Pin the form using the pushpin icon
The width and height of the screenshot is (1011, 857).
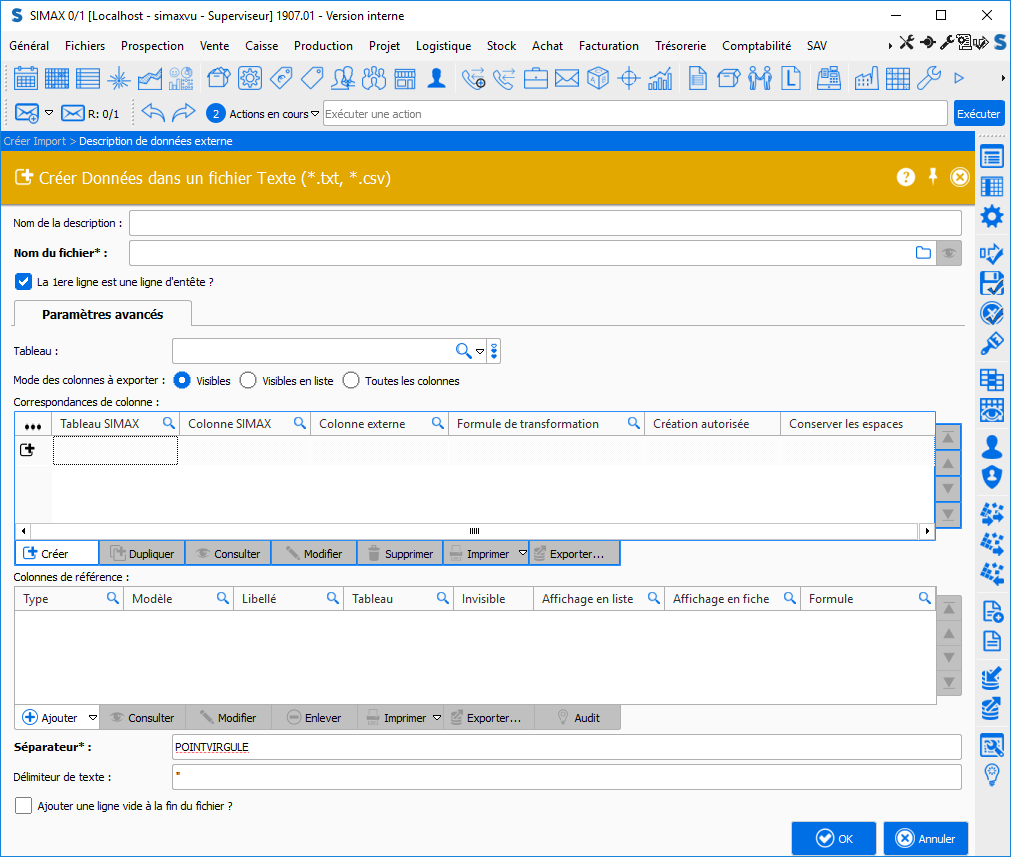(933, 177)
